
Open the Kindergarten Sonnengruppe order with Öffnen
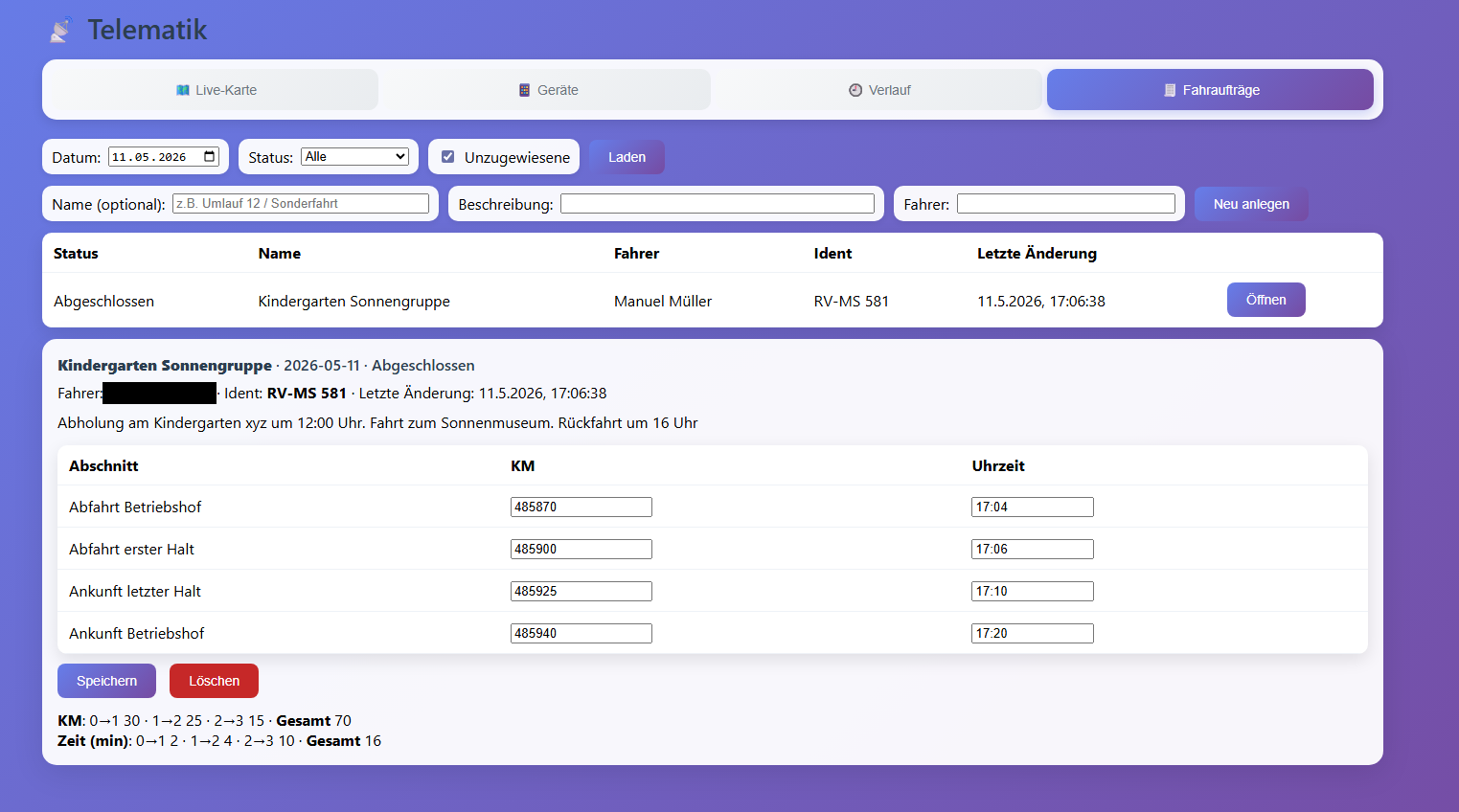coord(1265,300)
